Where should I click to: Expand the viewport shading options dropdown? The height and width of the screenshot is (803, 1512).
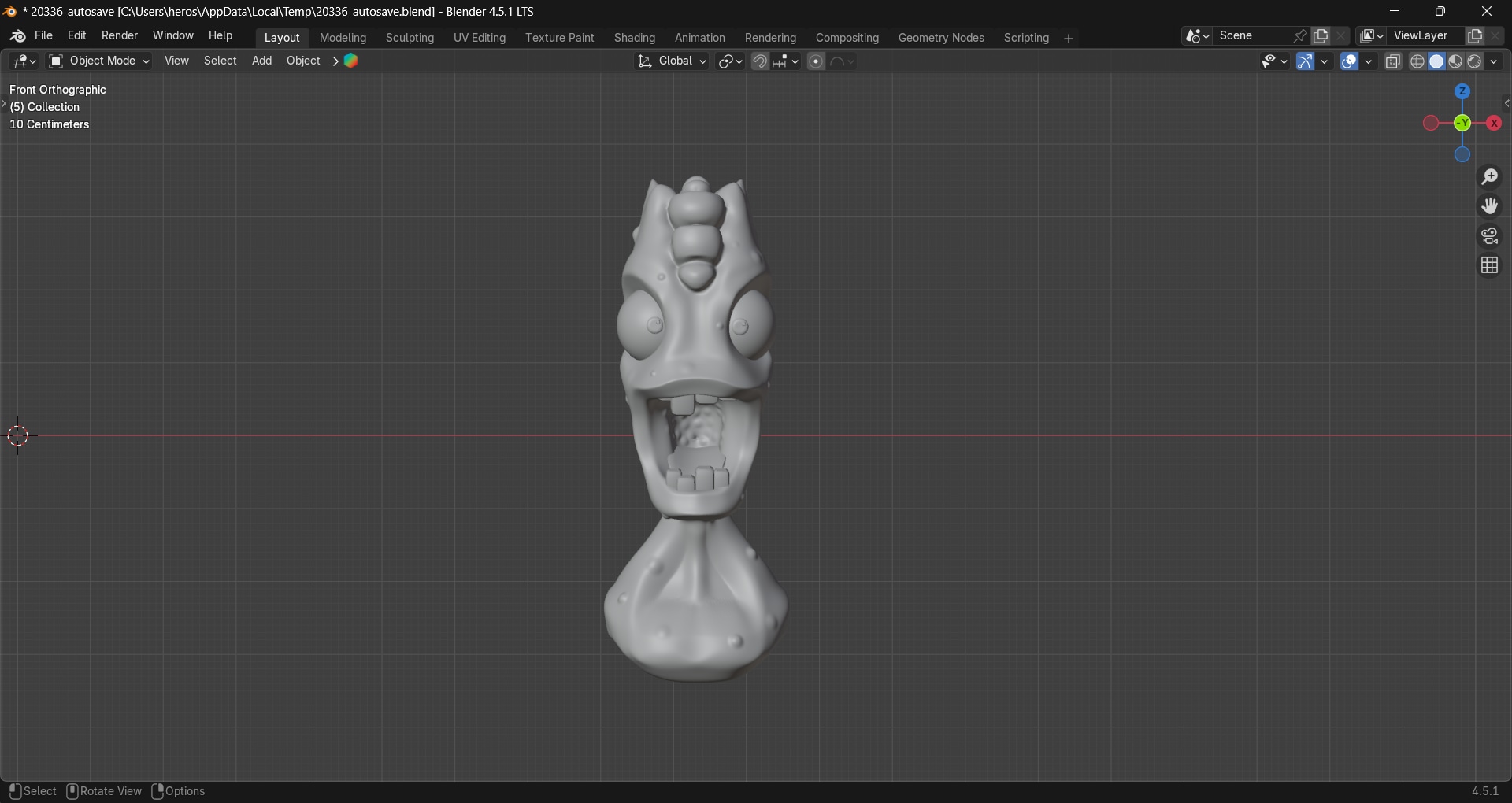point(1494,61)
